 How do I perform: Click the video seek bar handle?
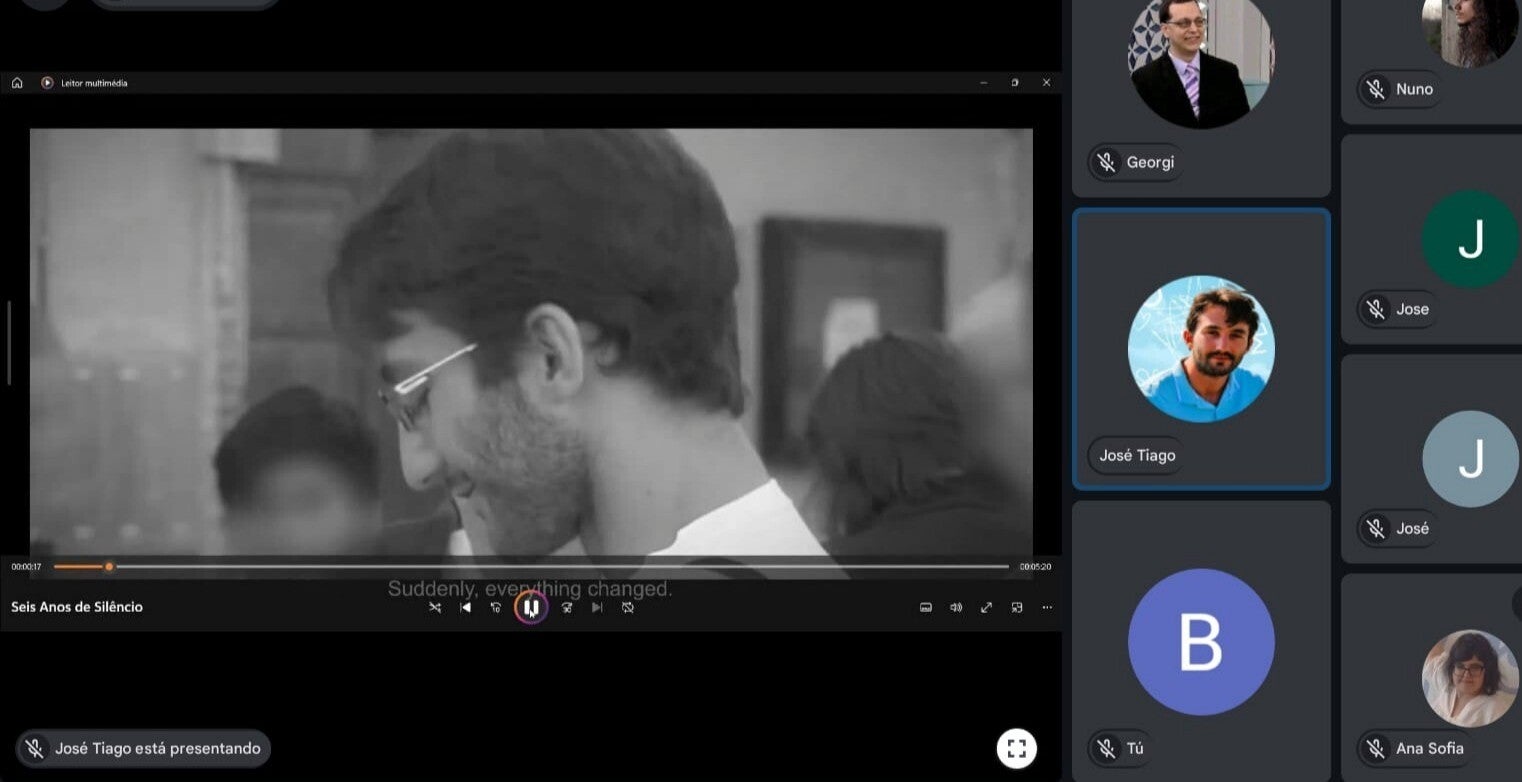[109, 567]
